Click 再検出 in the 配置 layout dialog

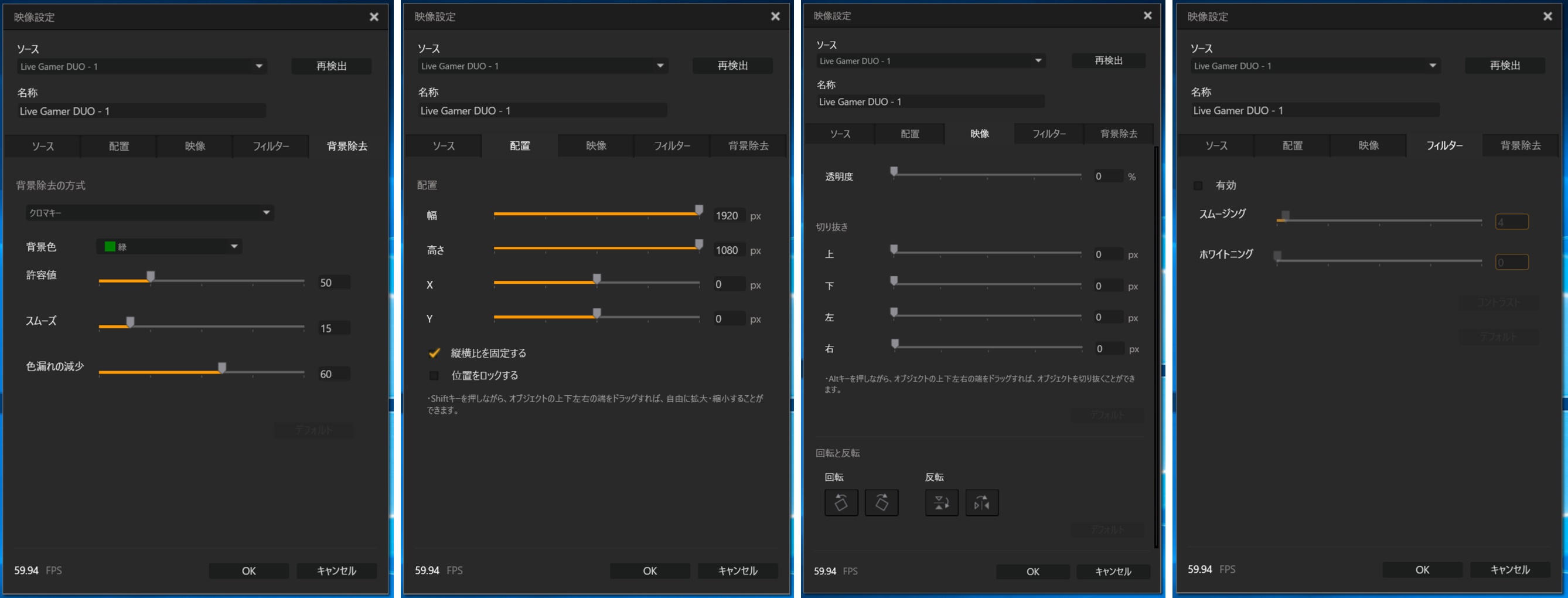732,65
